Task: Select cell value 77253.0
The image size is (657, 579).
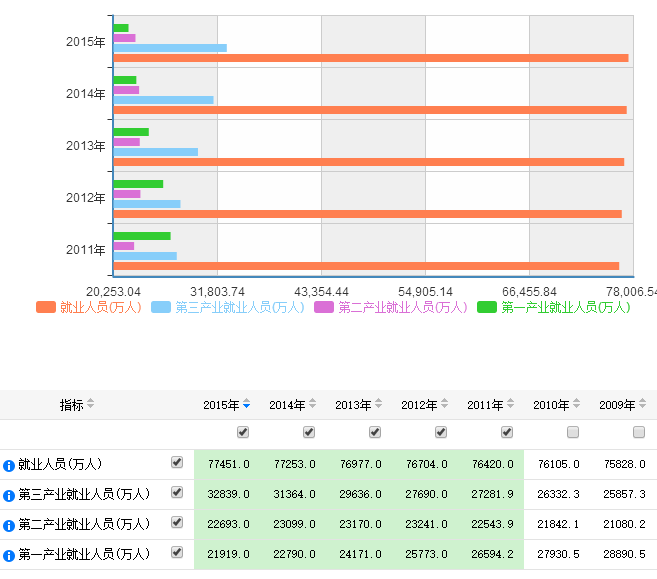Action: point(295,464)
